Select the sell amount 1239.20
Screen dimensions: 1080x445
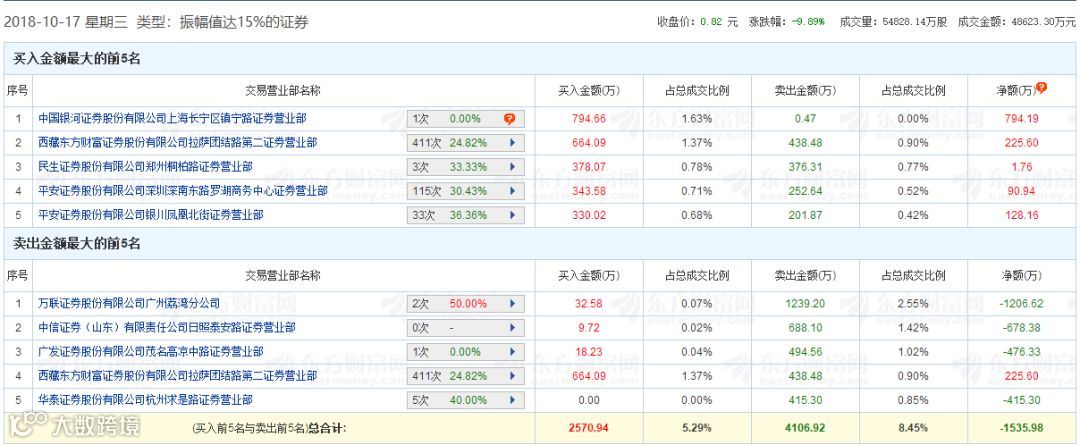[804, 303]
